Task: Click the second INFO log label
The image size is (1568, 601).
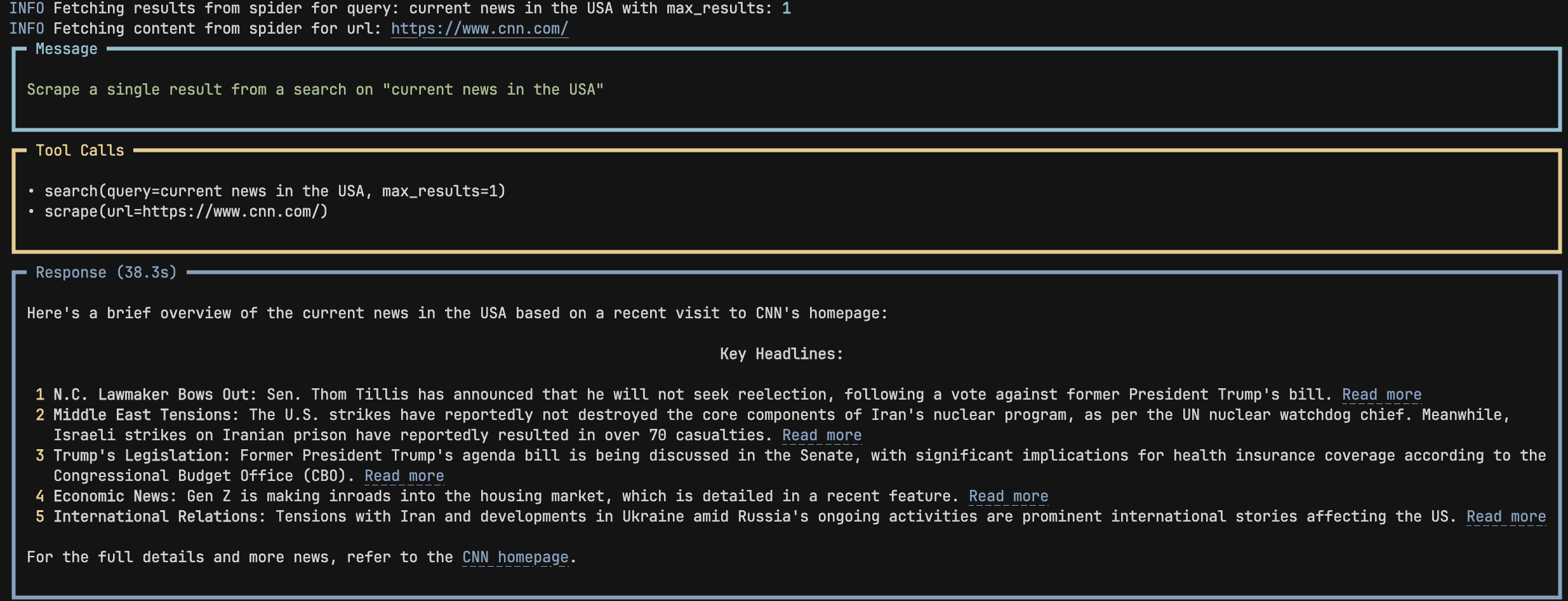Action: point(27,29)
